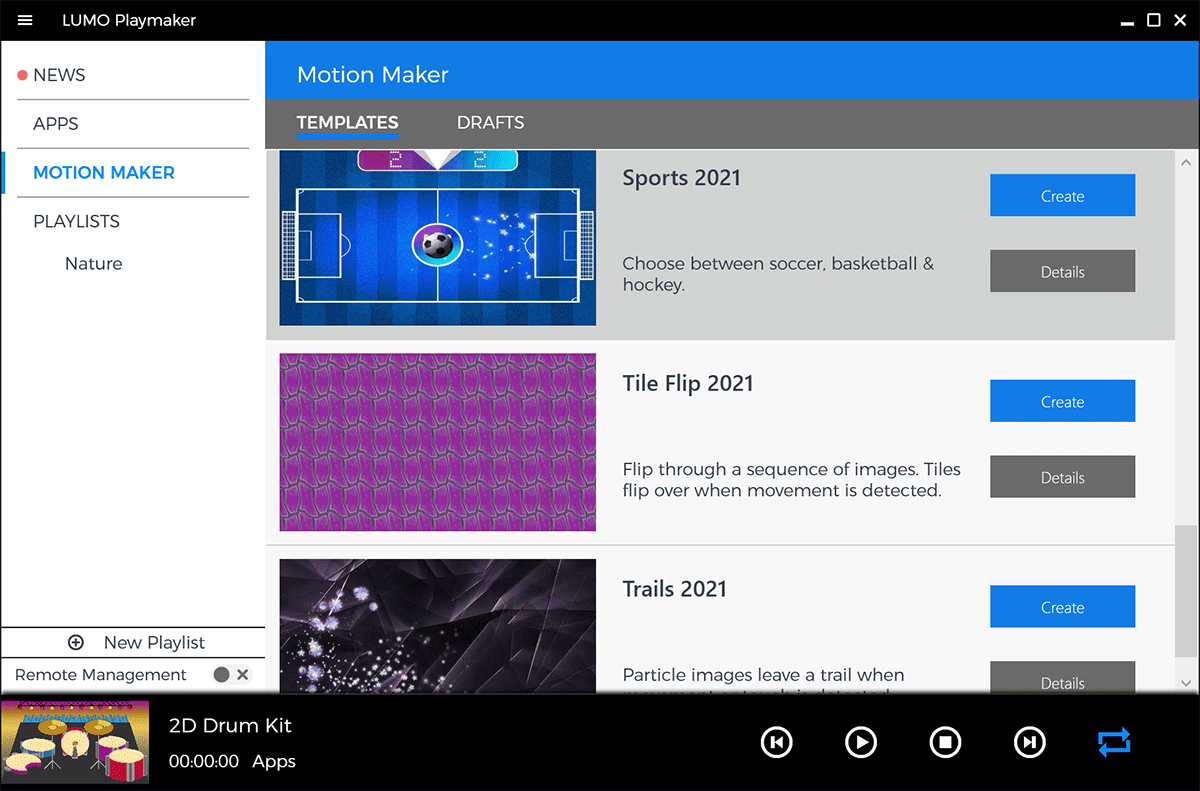This screenshot has height=791, width=1200.
Task: Open the APPS section
Action: pos(56,124)
